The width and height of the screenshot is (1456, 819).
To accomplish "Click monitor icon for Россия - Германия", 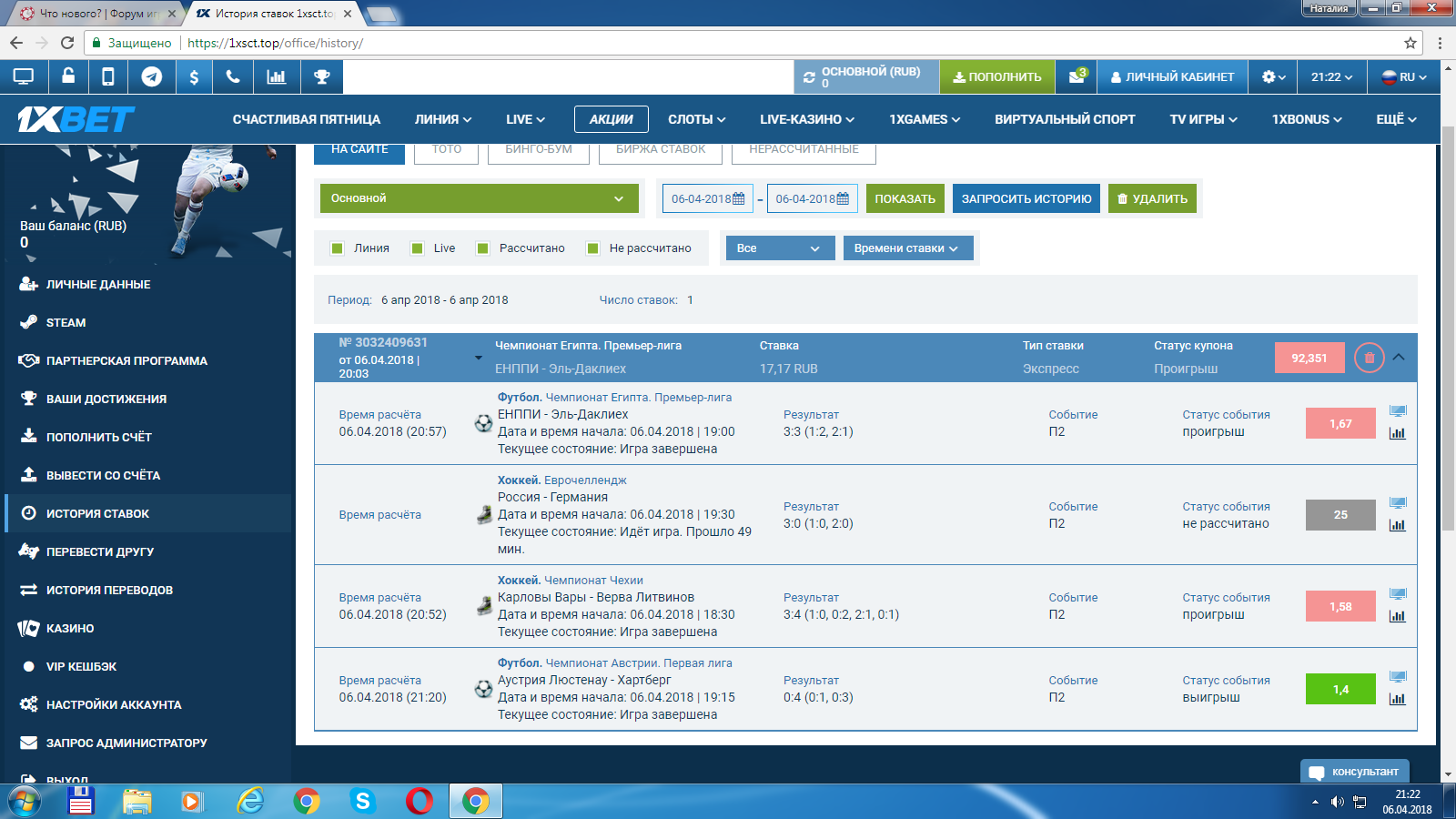I will [x=1397, y=503].
